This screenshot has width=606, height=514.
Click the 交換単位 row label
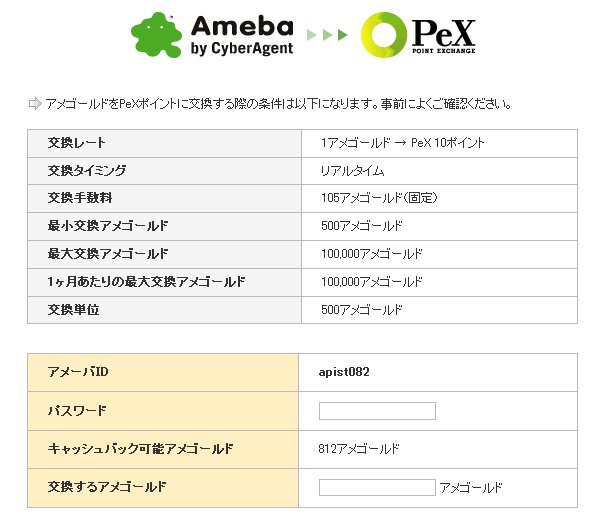click(74, 310)
